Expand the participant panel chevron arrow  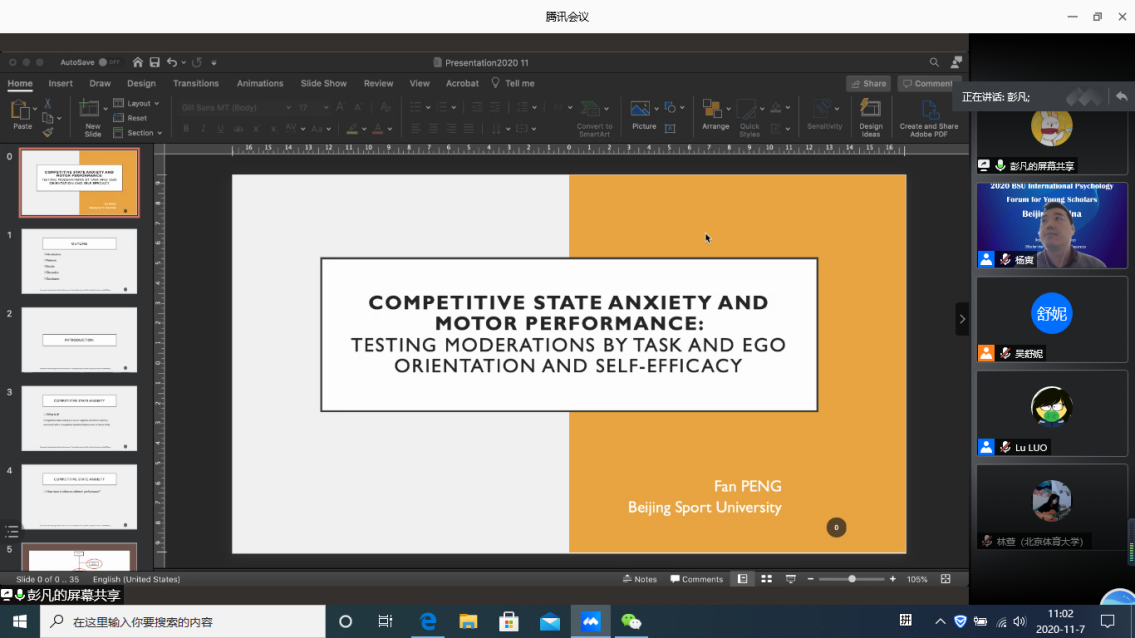962,319
